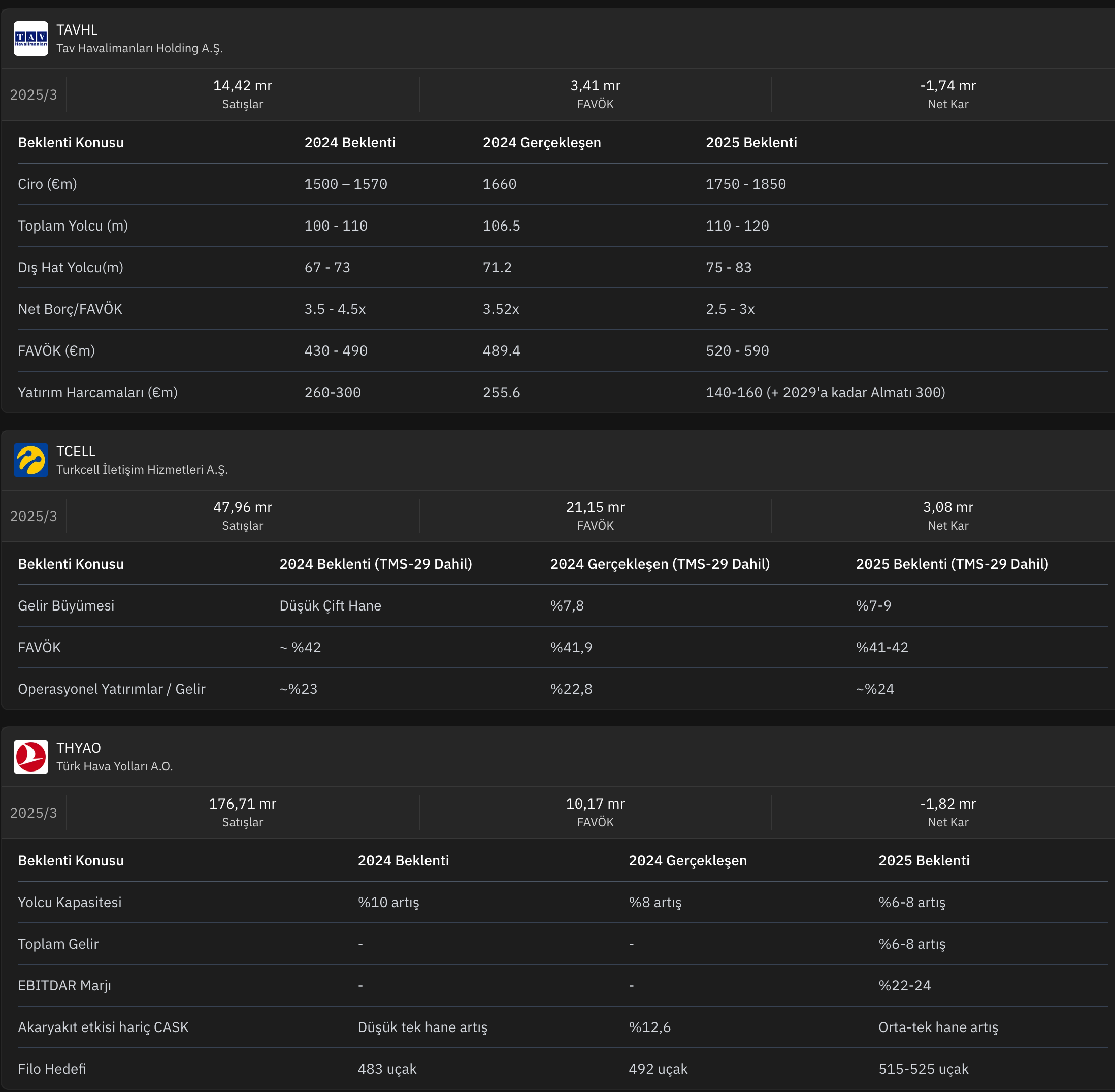1115x1092 pixels.
Task: Click THYAO sales value 176,71 mr
Action: point(243,804)
